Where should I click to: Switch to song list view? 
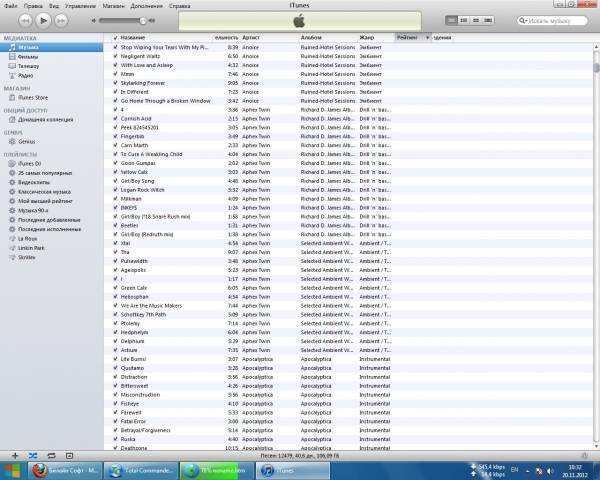[452, 20]
